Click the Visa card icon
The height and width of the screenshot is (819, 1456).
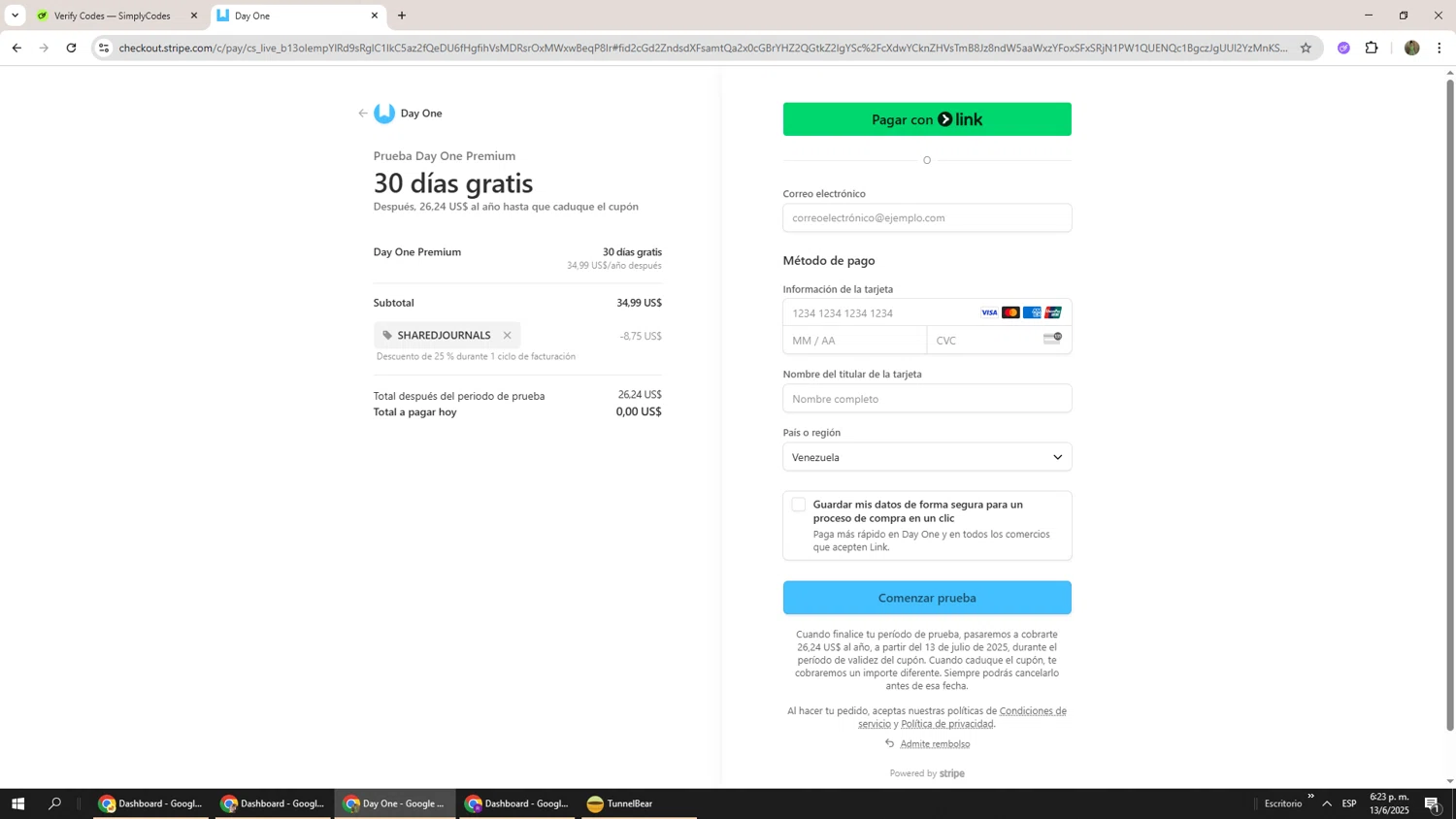pos(989,312)
